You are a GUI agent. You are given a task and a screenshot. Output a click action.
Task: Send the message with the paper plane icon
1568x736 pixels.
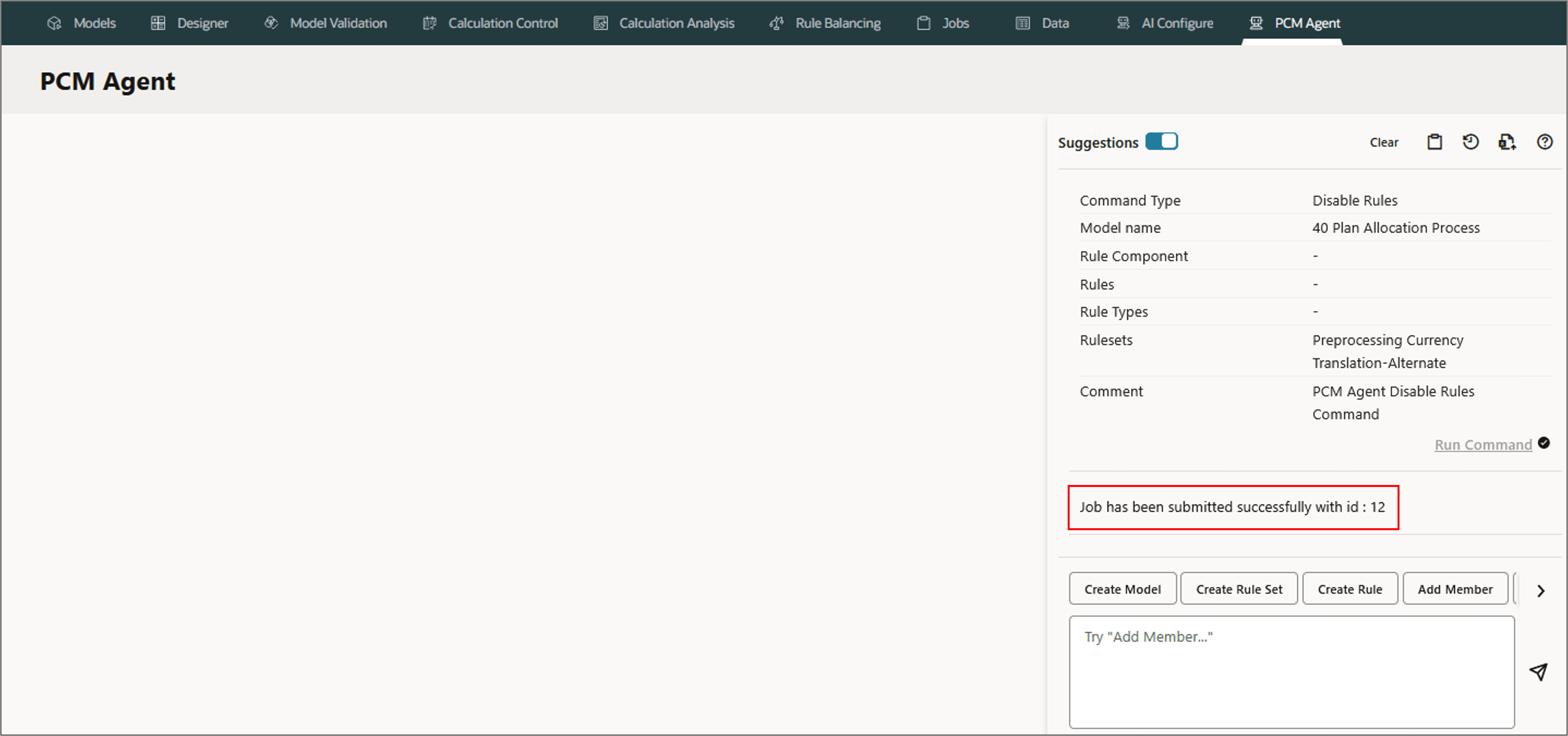1538,671
